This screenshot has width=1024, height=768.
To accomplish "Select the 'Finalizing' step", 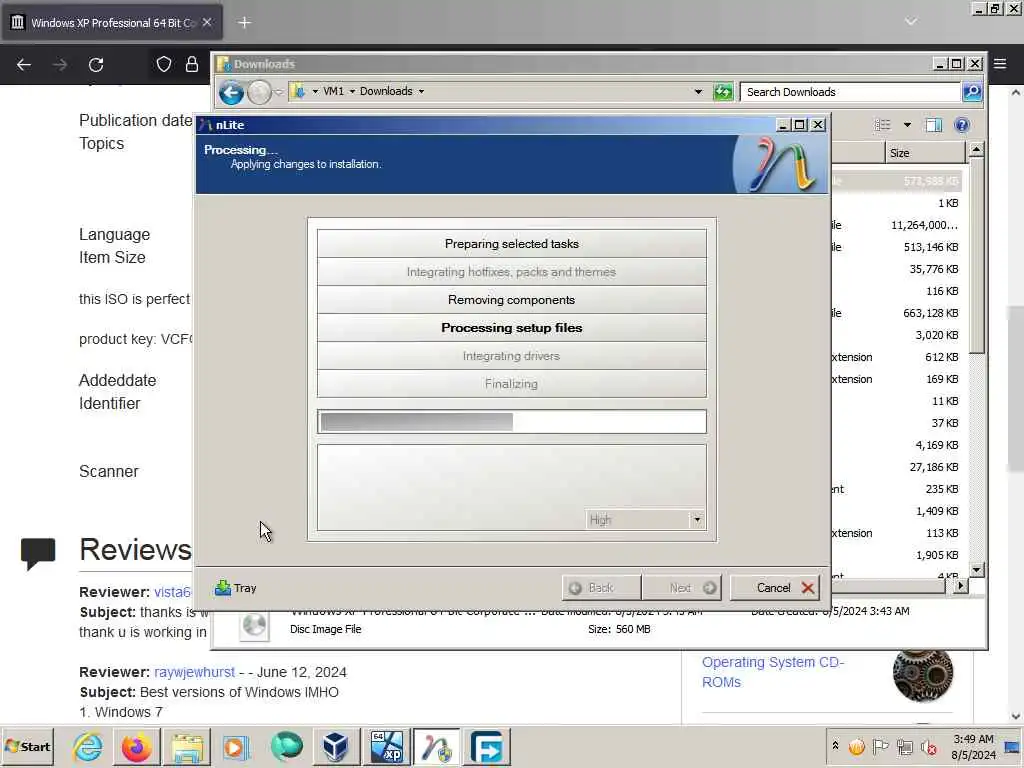I will 511,383.
